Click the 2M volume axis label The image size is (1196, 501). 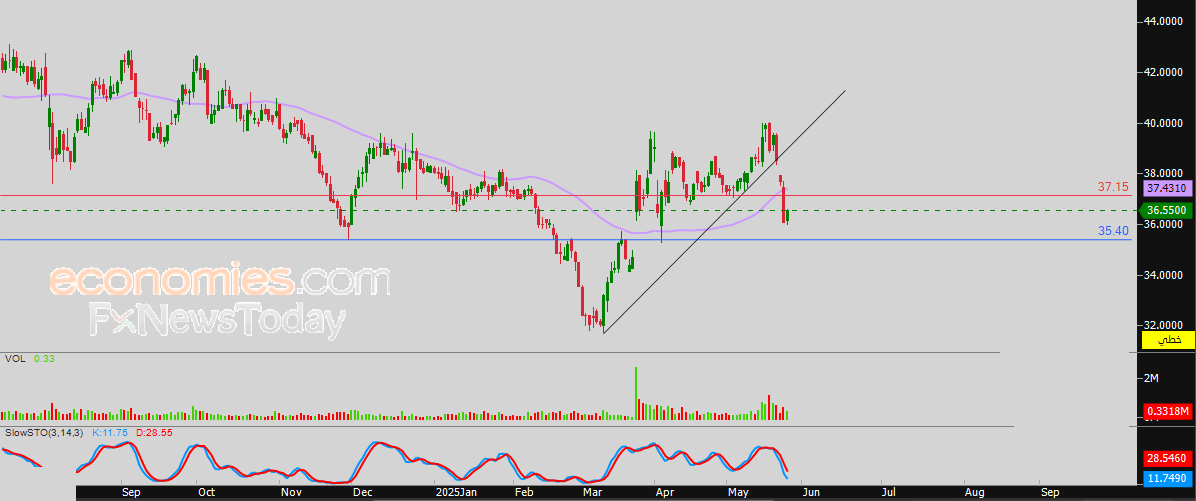tap(1152, 378)
